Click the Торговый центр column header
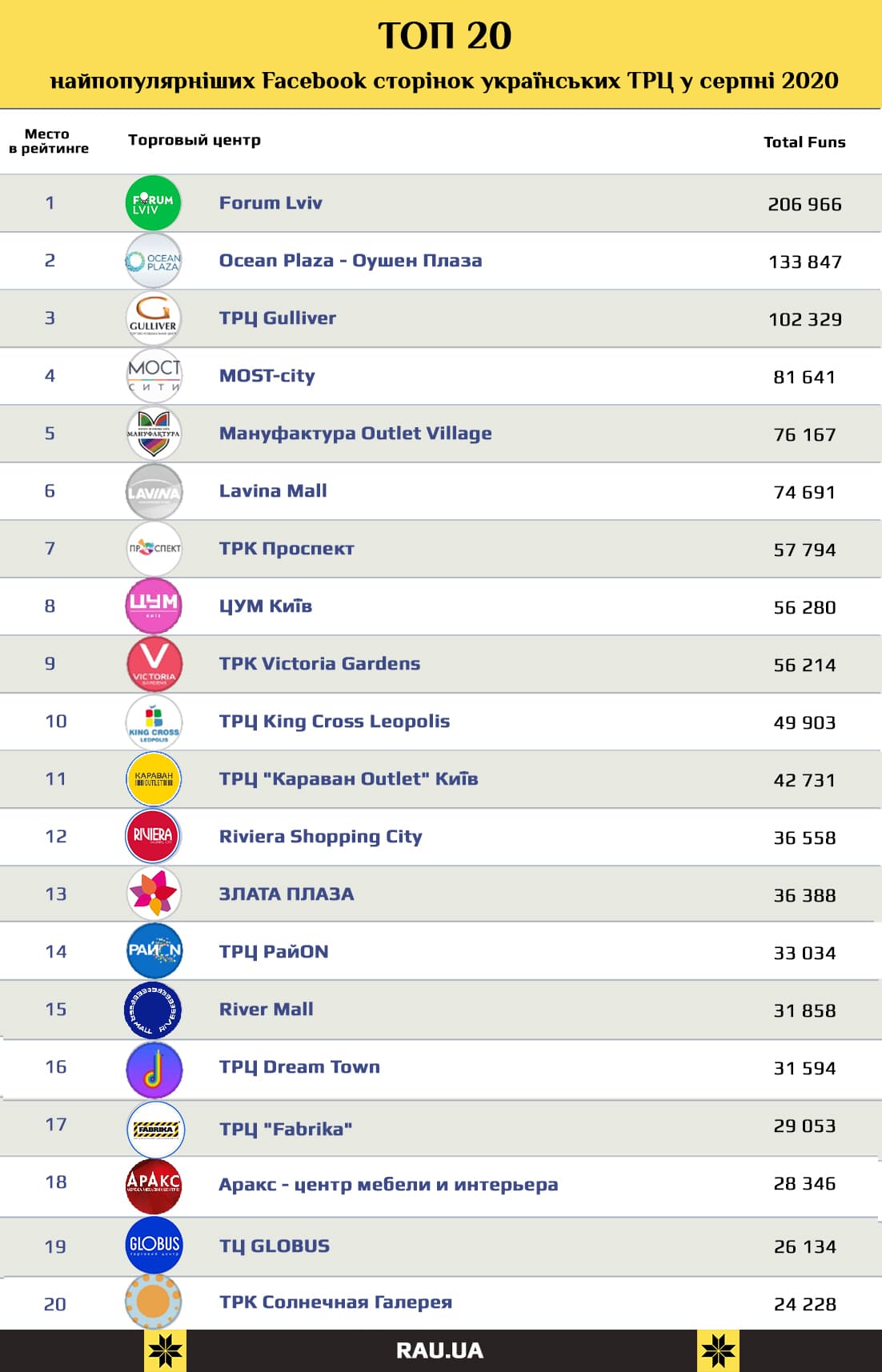Image resolution: width=882 pixels, height=1372 pixels. coord(194,140)
